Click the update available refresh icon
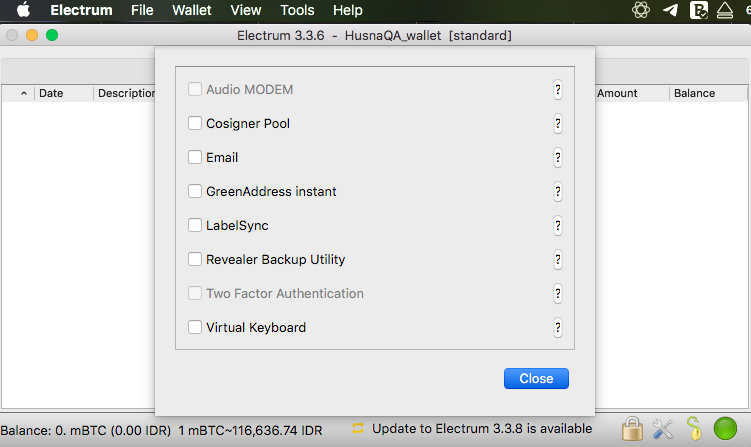Image resolution: width=751 pixels, height=447 pixels. [358, 428]
